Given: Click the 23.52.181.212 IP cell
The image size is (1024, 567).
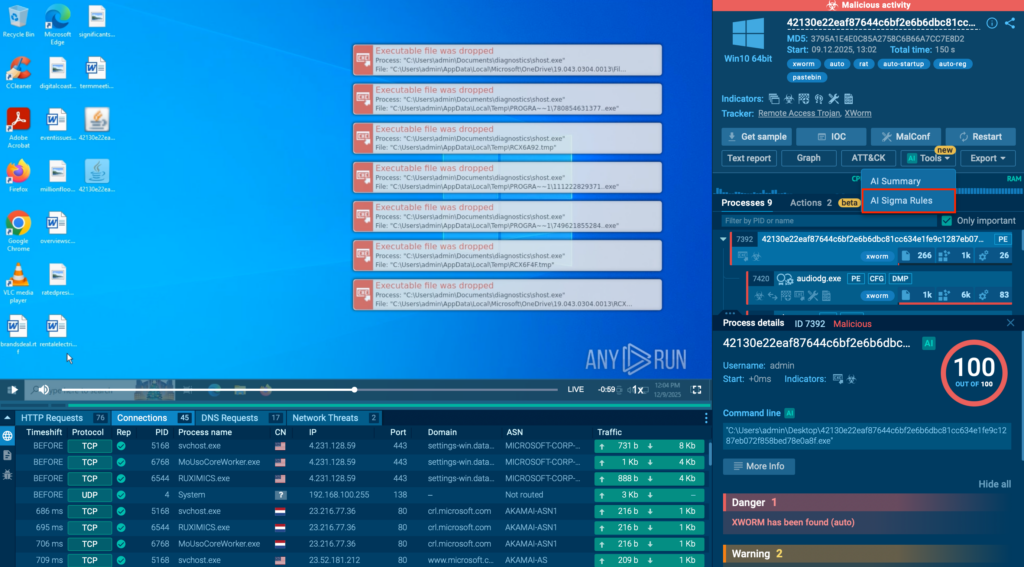Looking at the screenshot, I should pos(332,560).
